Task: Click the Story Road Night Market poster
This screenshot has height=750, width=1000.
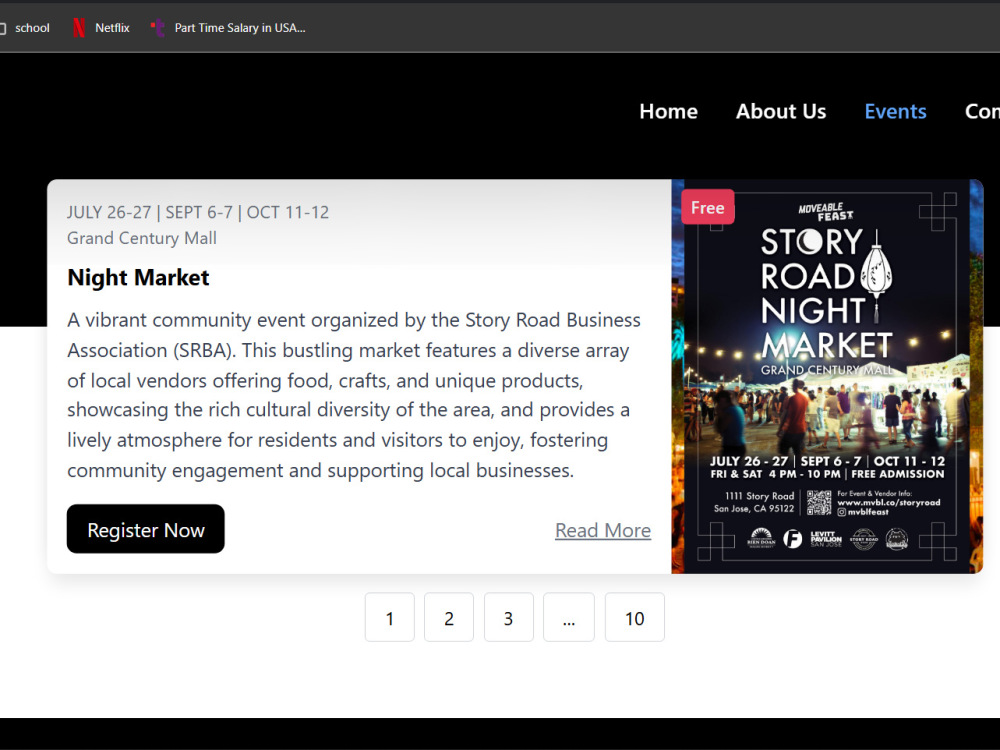Action: tap(827, 376)
